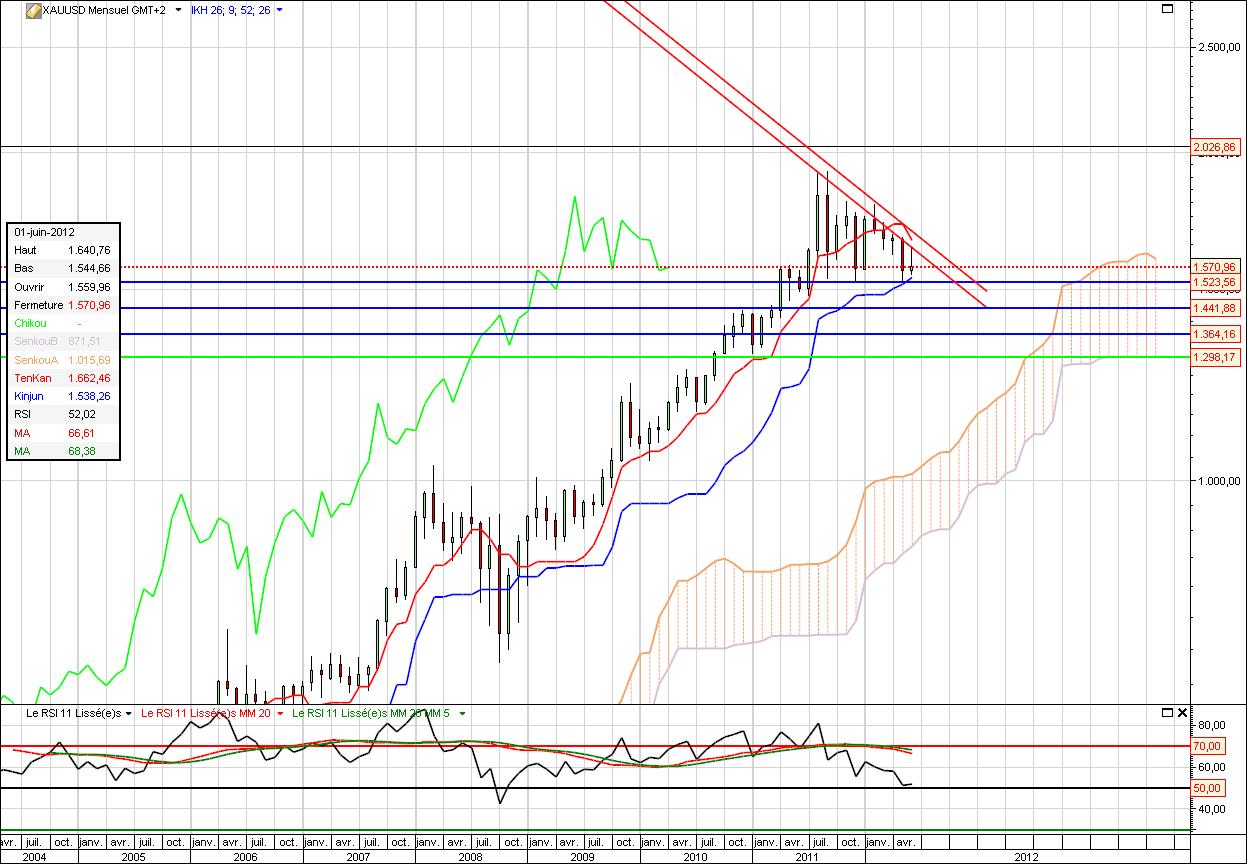Open the green RSI MM 20 MM 5 dropdown

(462, 714)
